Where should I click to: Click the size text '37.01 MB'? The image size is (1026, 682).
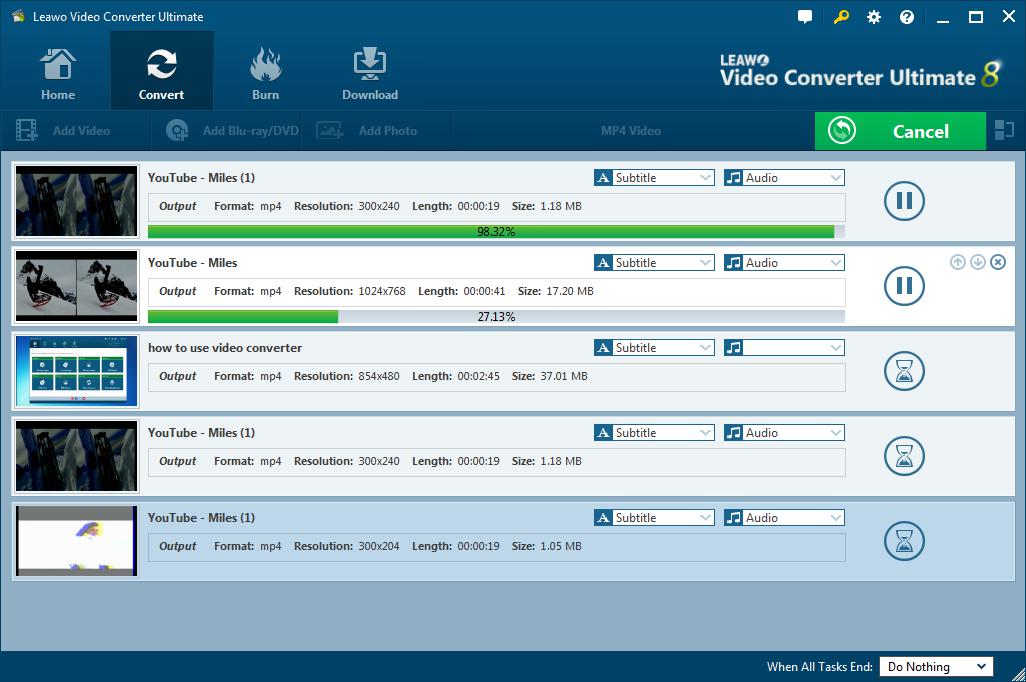tap(564, 376)
